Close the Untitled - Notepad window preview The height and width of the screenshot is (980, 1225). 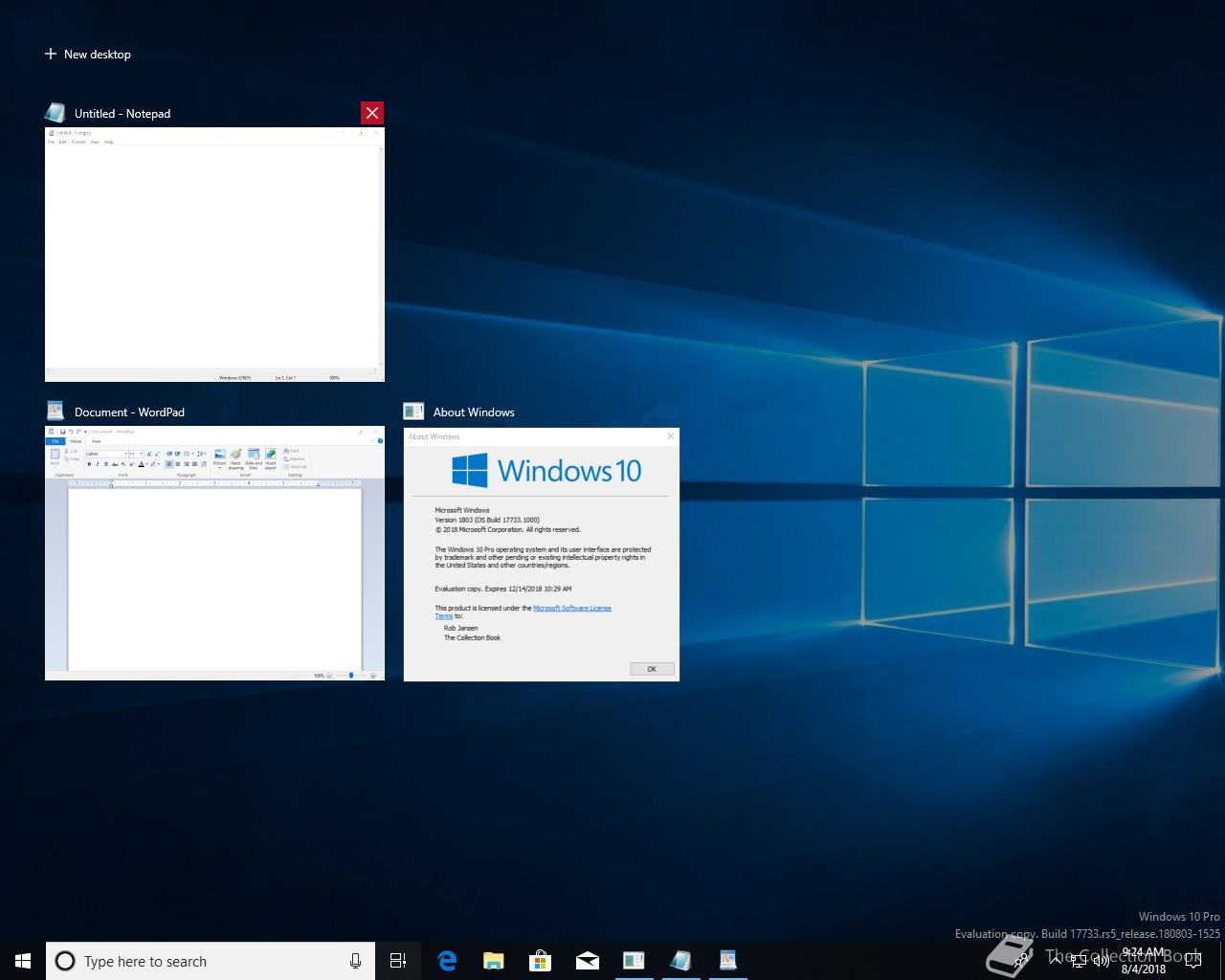tap(372, 113)
